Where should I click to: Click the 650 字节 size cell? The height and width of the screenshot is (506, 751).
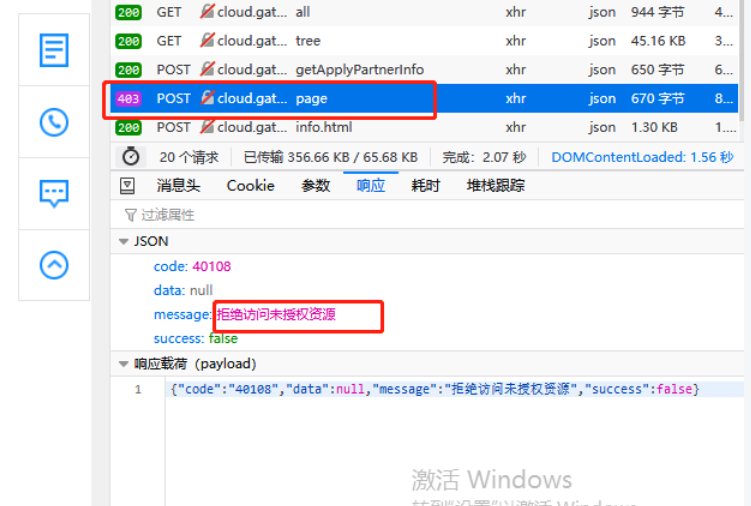coord(658,69)
